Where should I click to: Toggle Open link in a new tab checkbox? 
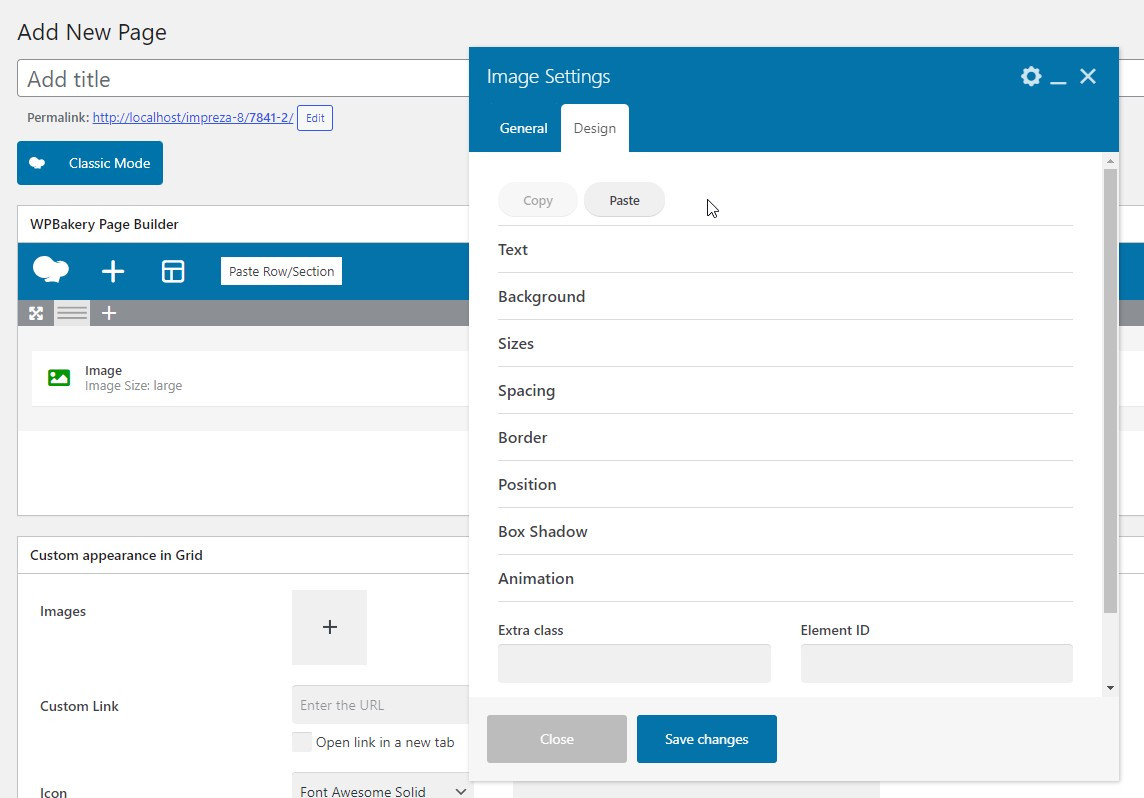301,742
